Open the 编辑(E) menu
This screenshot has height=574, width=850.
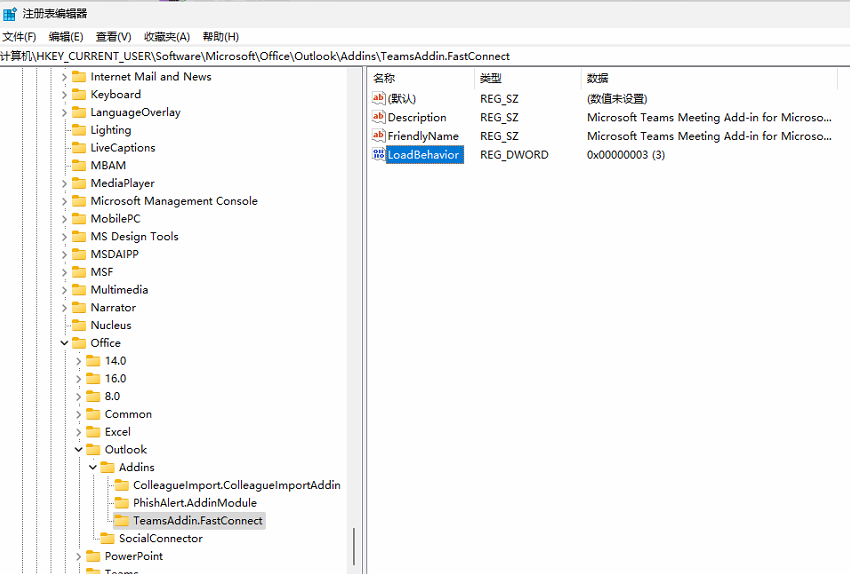(x=66, y=36)
